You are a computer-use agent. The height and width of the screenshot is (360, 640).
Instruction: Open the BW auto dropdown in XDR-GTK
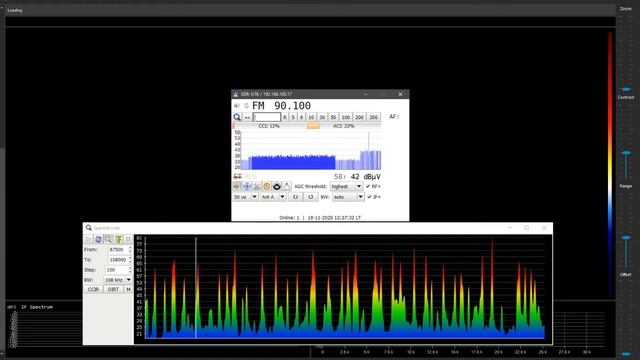point(348,197)
